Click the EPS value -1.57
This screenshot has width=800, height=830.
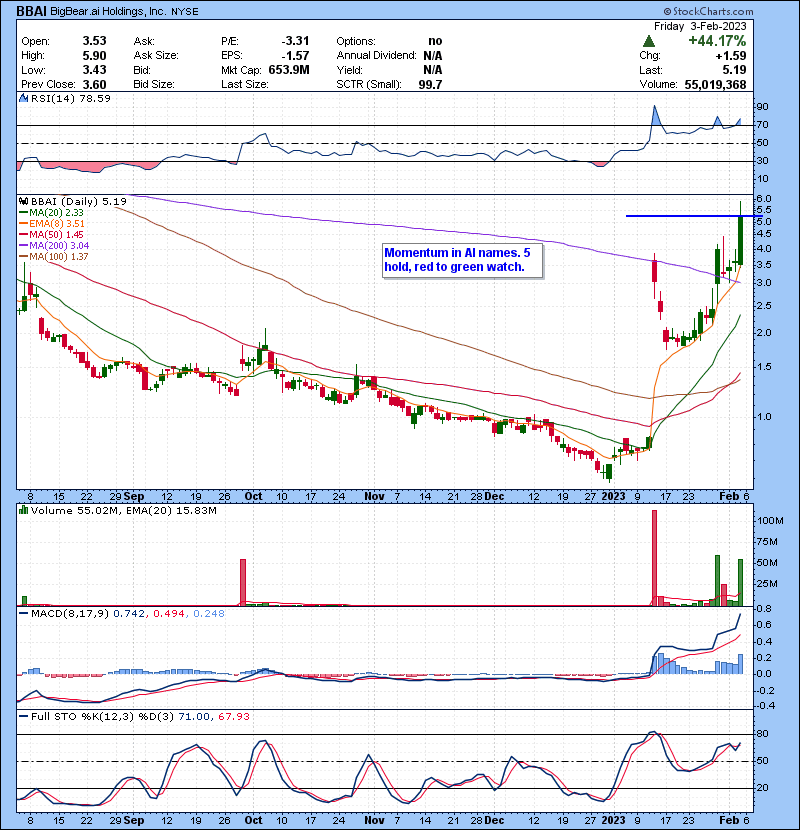pyautogui.click(x=295, y=56)
